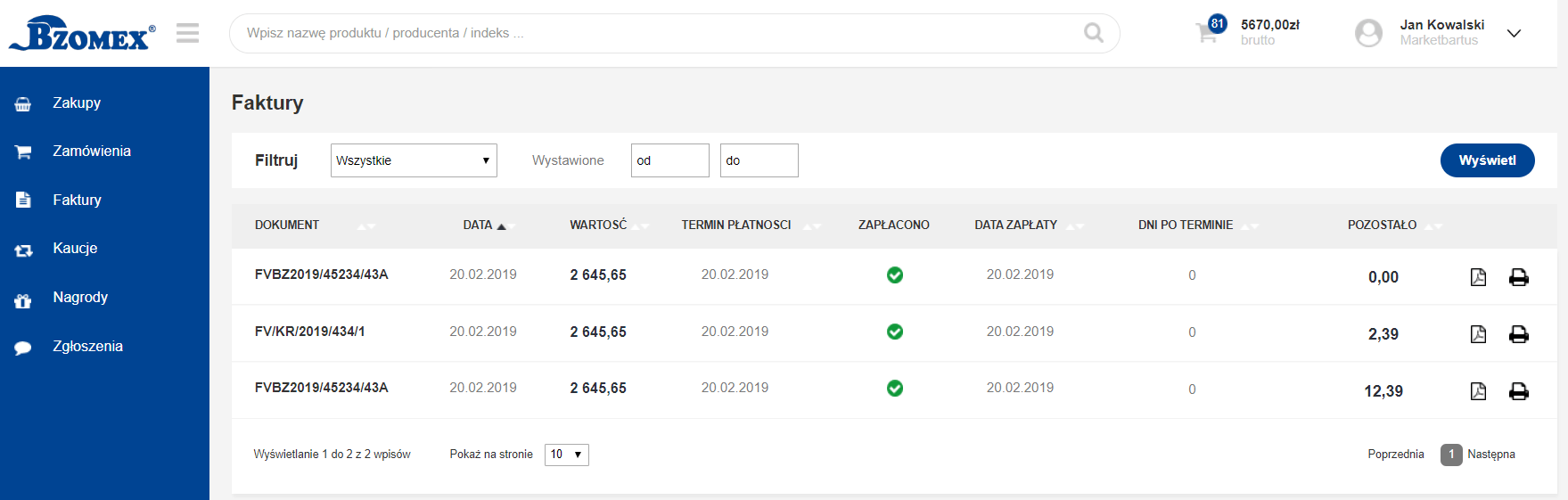Click the Nagrody gift icon in sidebar

[23, 299]
